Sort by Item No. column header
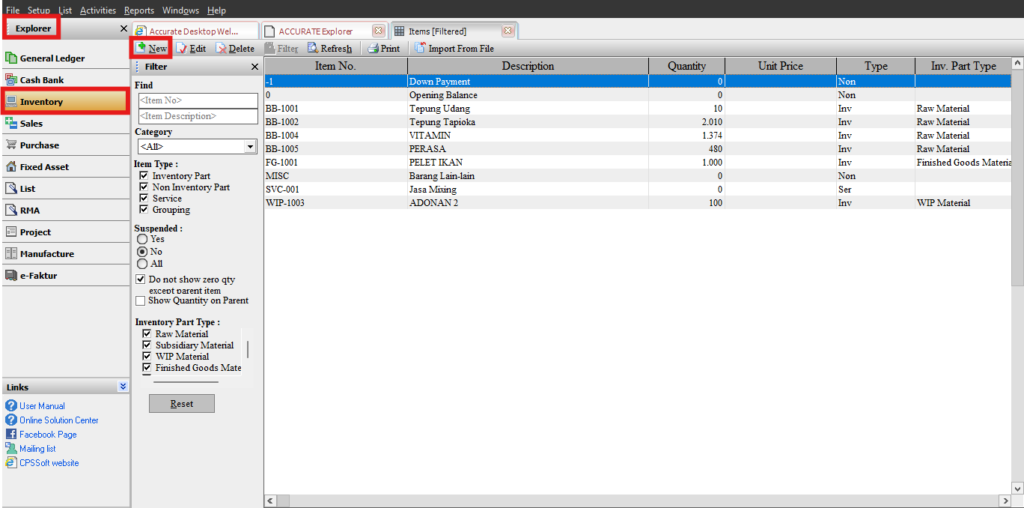This screenshot has height=508, width=1024. (336, 66)
